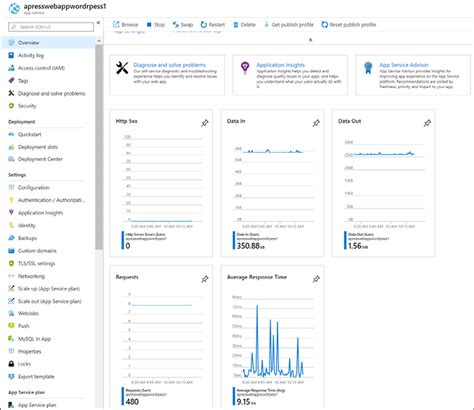Screen dimensions: 474x410
Task: Click the Export template icon
Action: 11,376
